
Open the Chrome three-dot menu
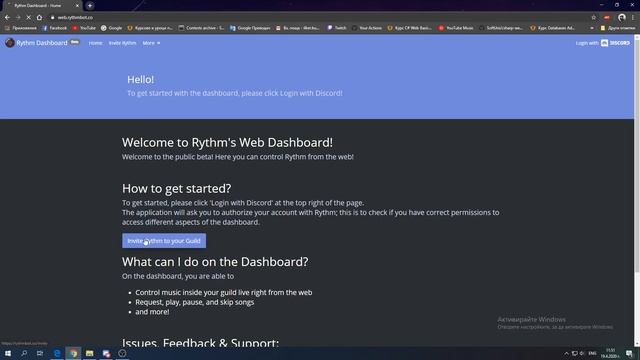[x=633, y=18]
